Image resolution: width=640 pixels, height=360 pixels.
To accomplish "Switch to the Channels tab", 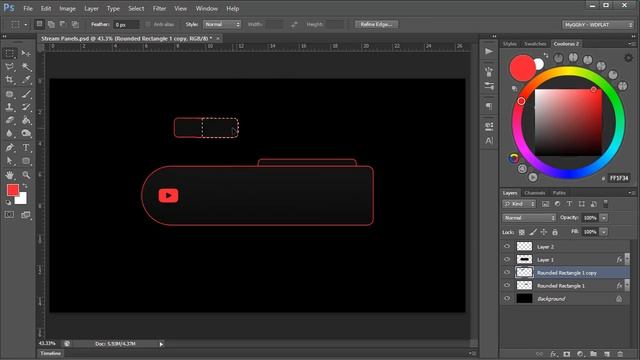I will coord(535,193).
